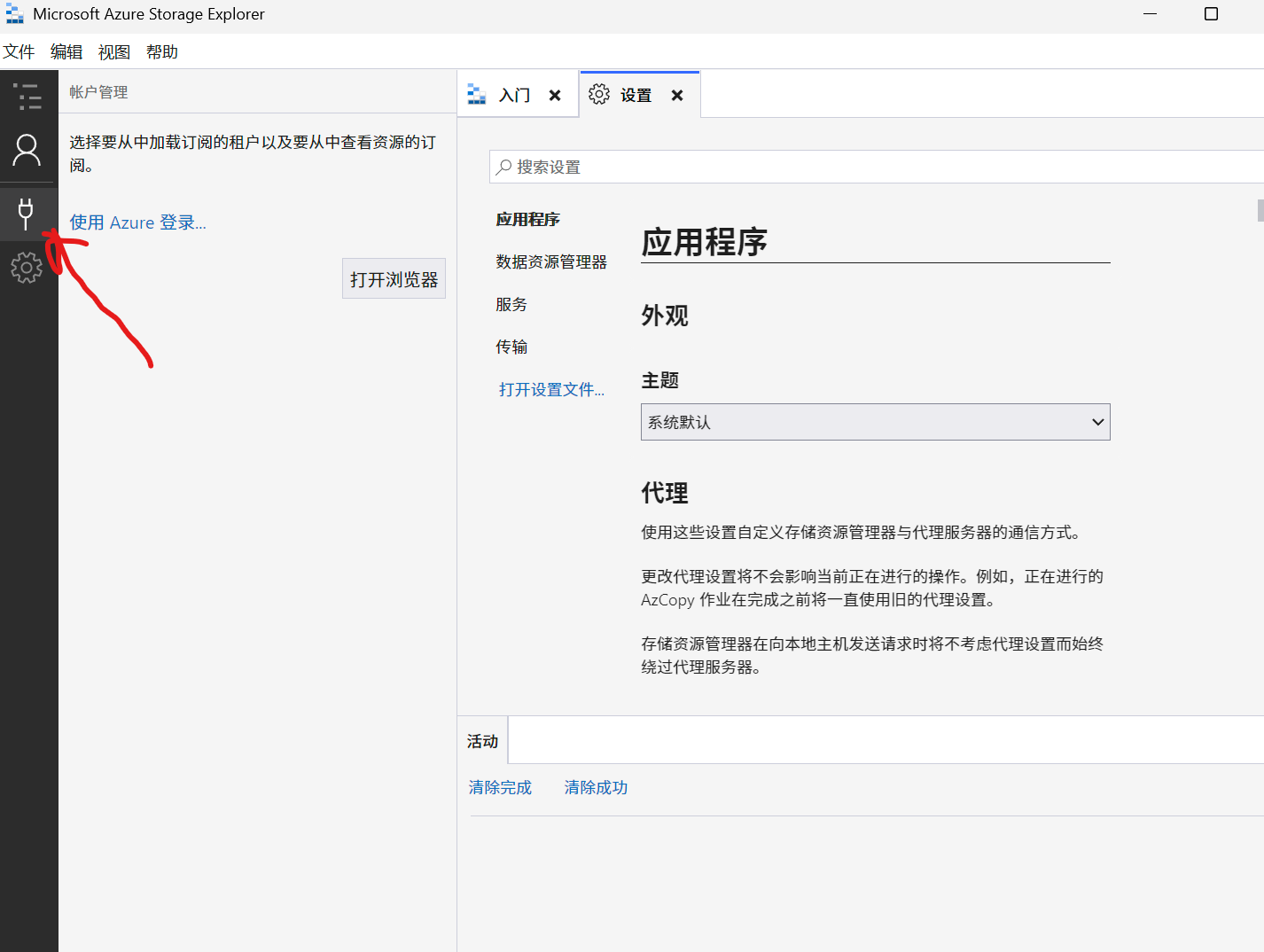
Task: Minimize the Storage Explorer window
Action: point(1151,14)
